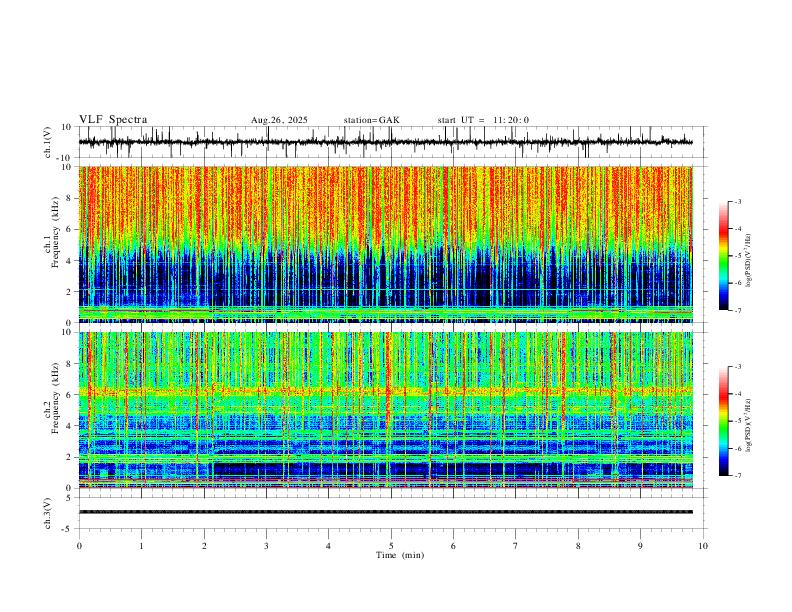Image resolution: width=792 pixels, height=612 pixels.
Task: Click time axis tick label "7"
Action: 515,546
